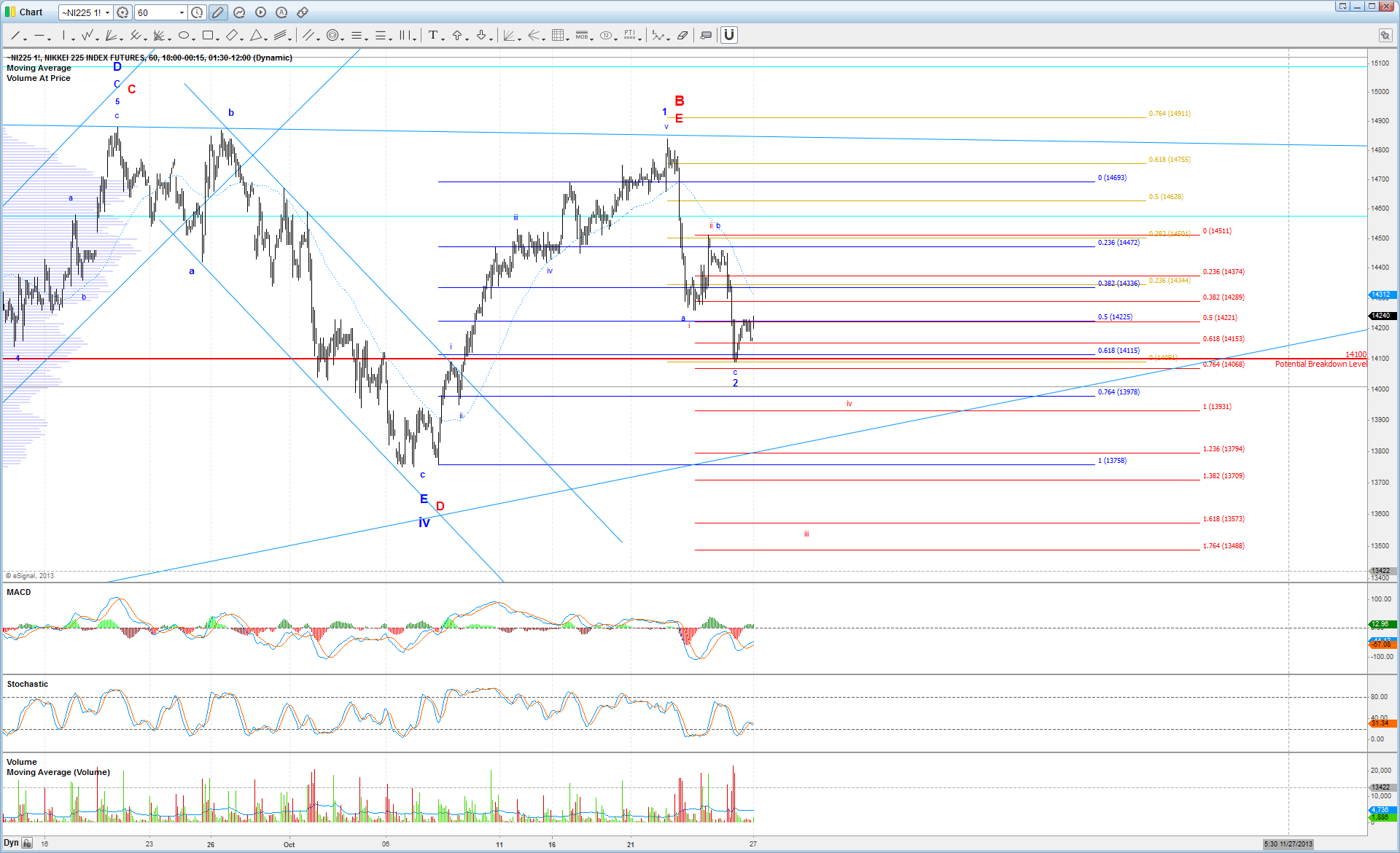Click the 14240 current price marker
Viewport: 1400px width, 853px height.
pos(1382,316)
